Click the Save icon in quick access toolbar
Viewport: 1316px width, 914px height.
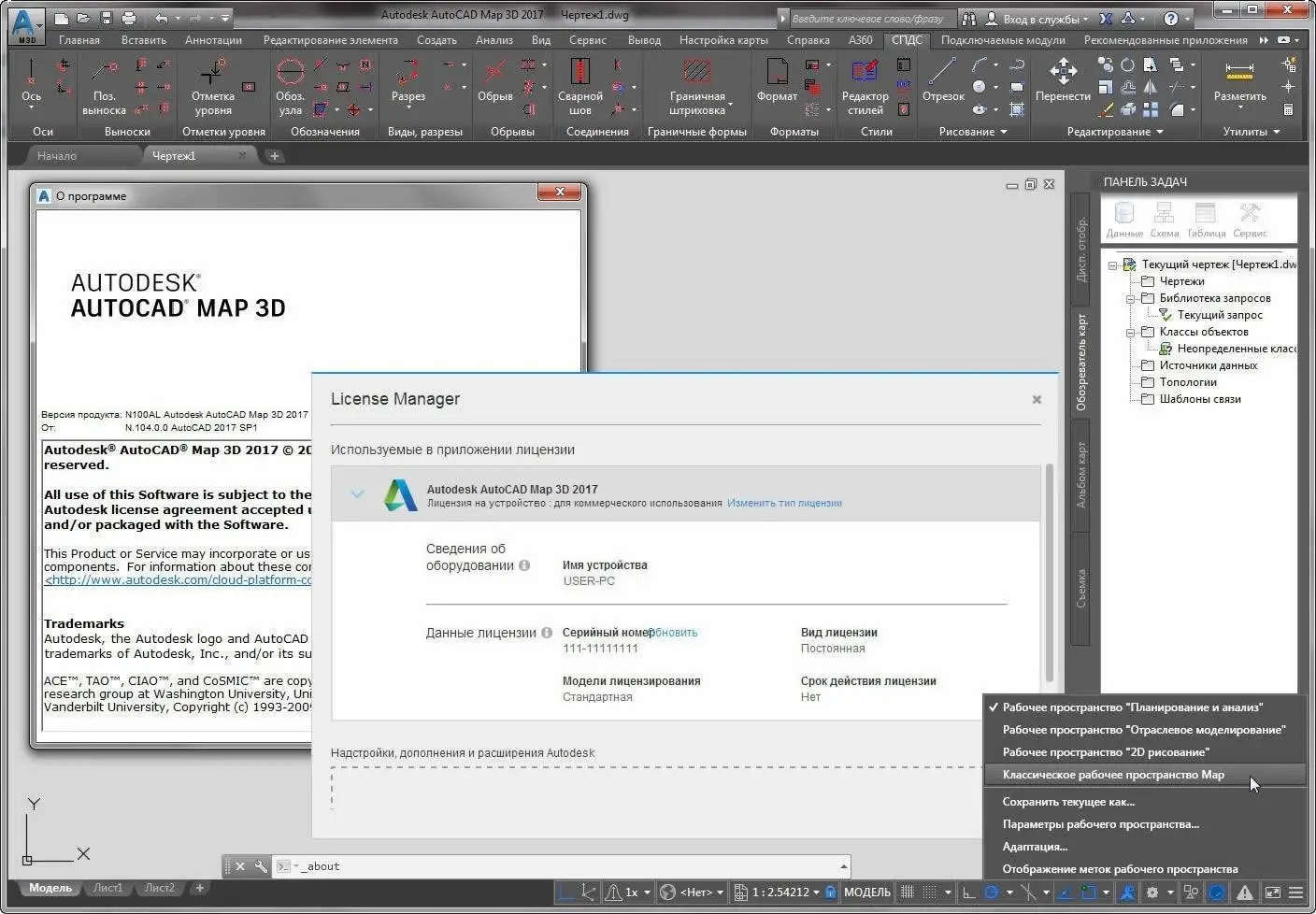coord(107,18)
